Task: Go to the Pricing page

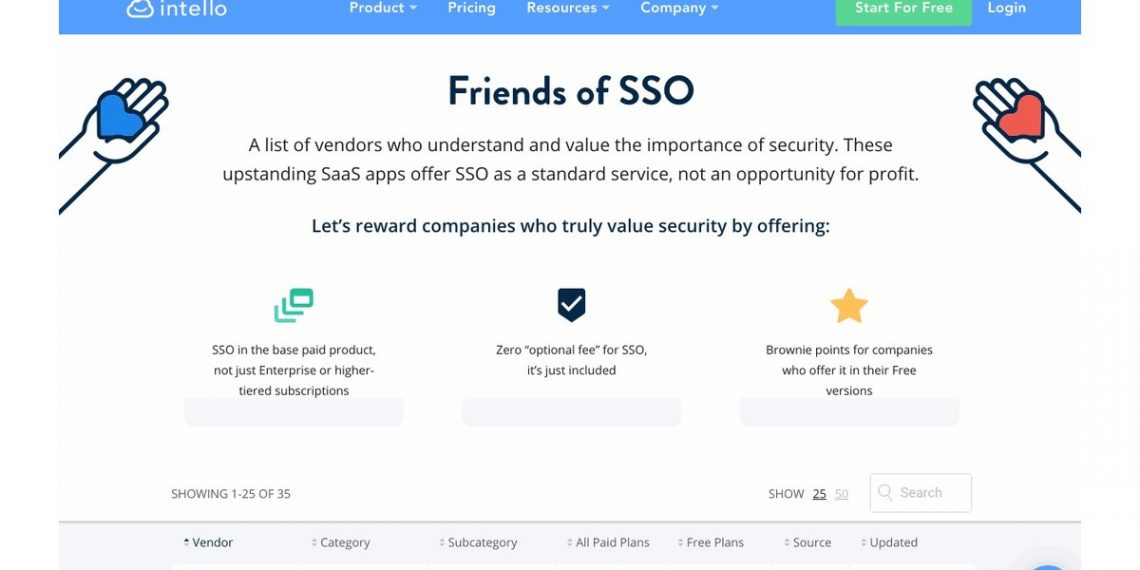Action: (471, 8)
